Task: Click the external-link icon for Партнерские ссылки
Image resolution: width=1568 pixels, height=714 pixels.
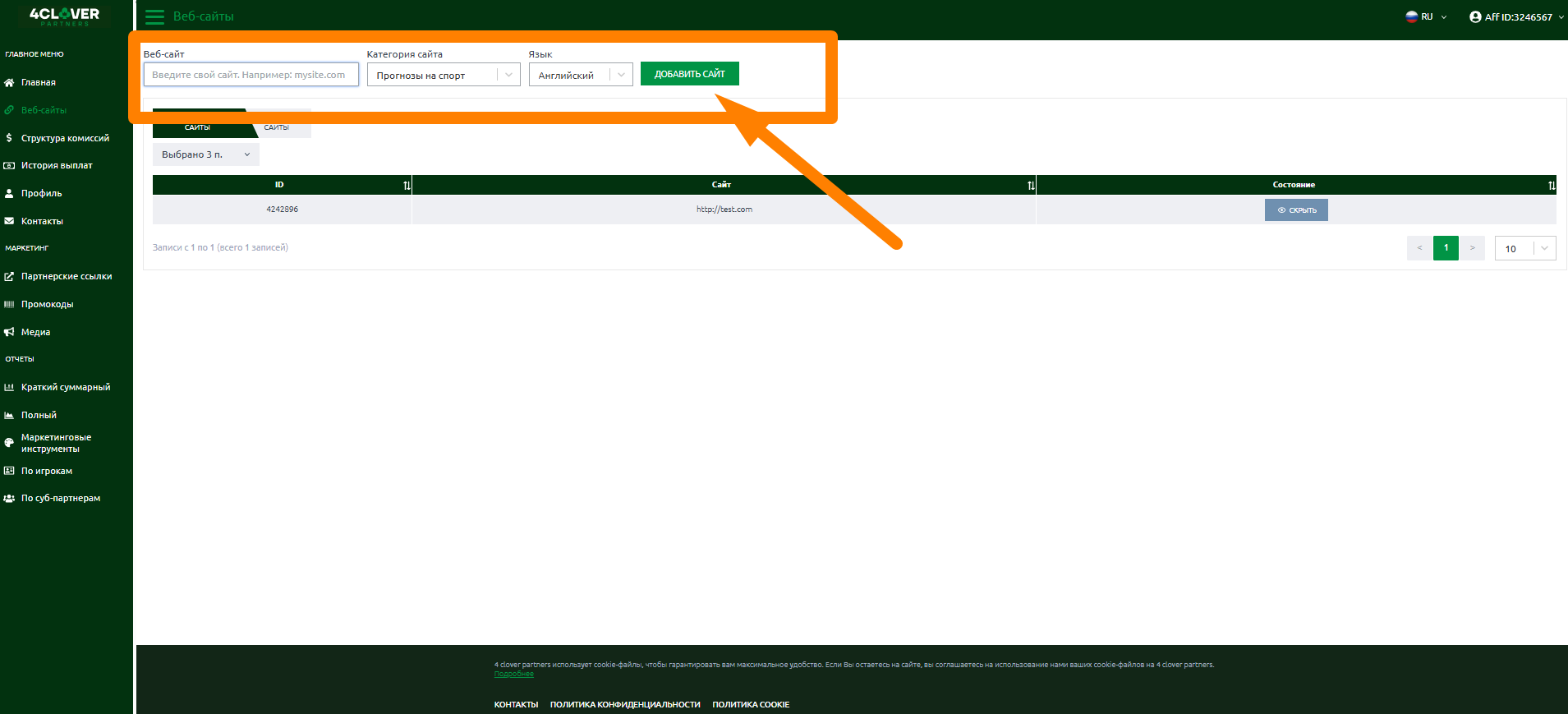Action: tap(9, 276)
